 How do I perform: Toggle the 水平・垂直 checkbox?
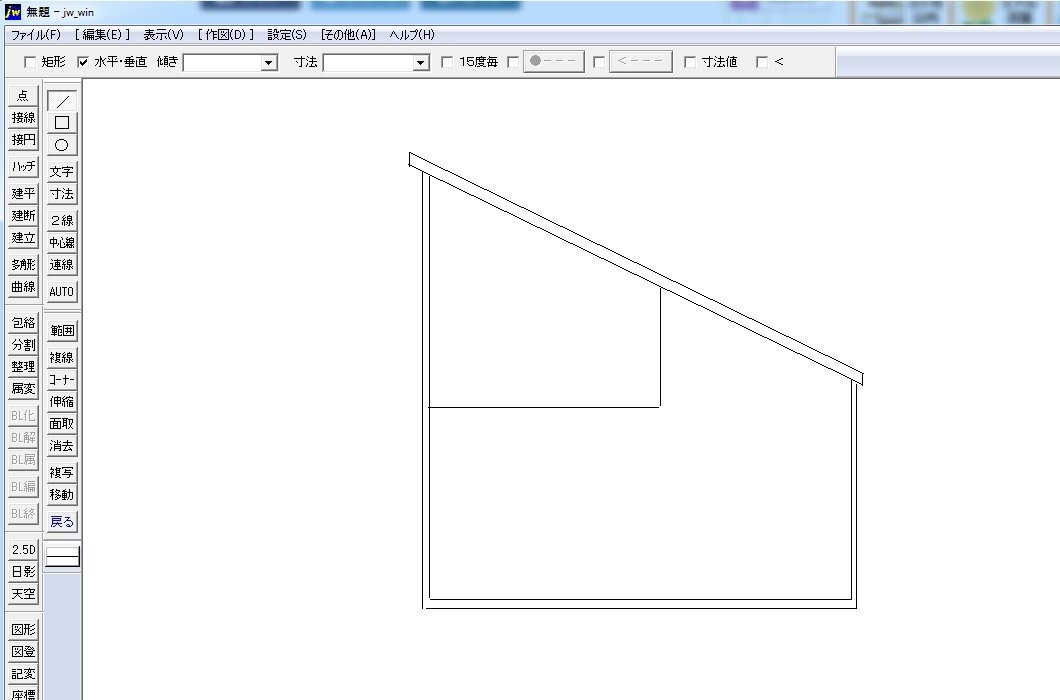point(82,62)
